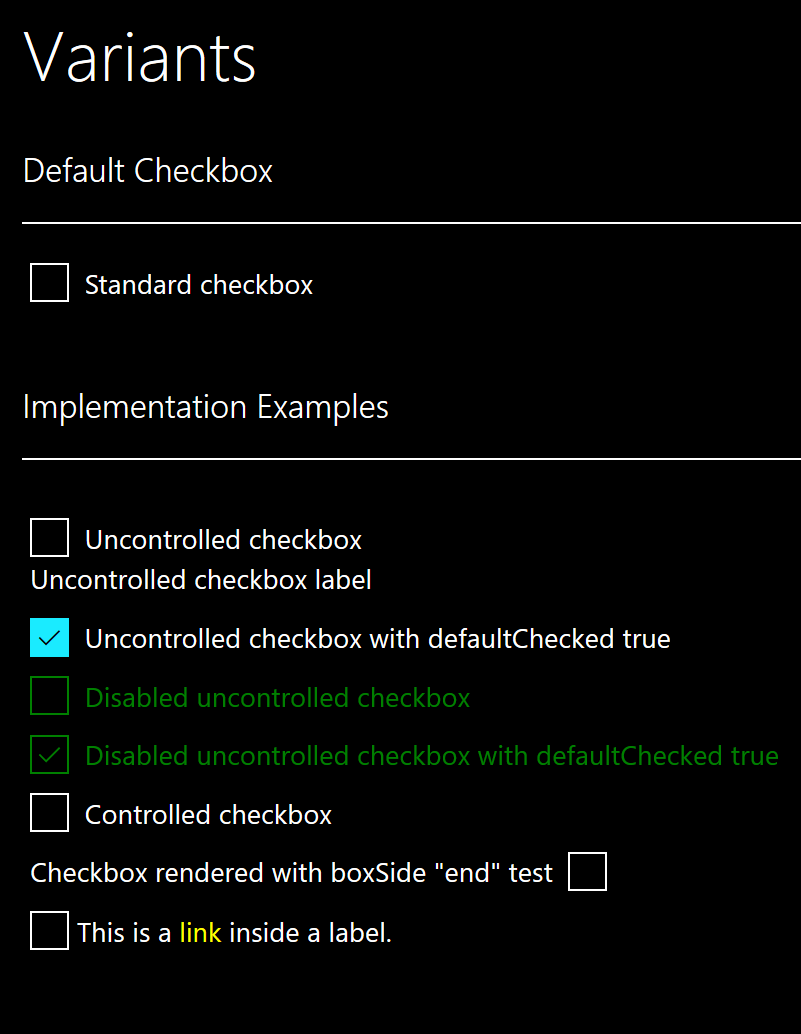801x1034 pixels.
Task: Check the checkbox containing a link label
Action: pyautogui.click(x=49, y=931)
